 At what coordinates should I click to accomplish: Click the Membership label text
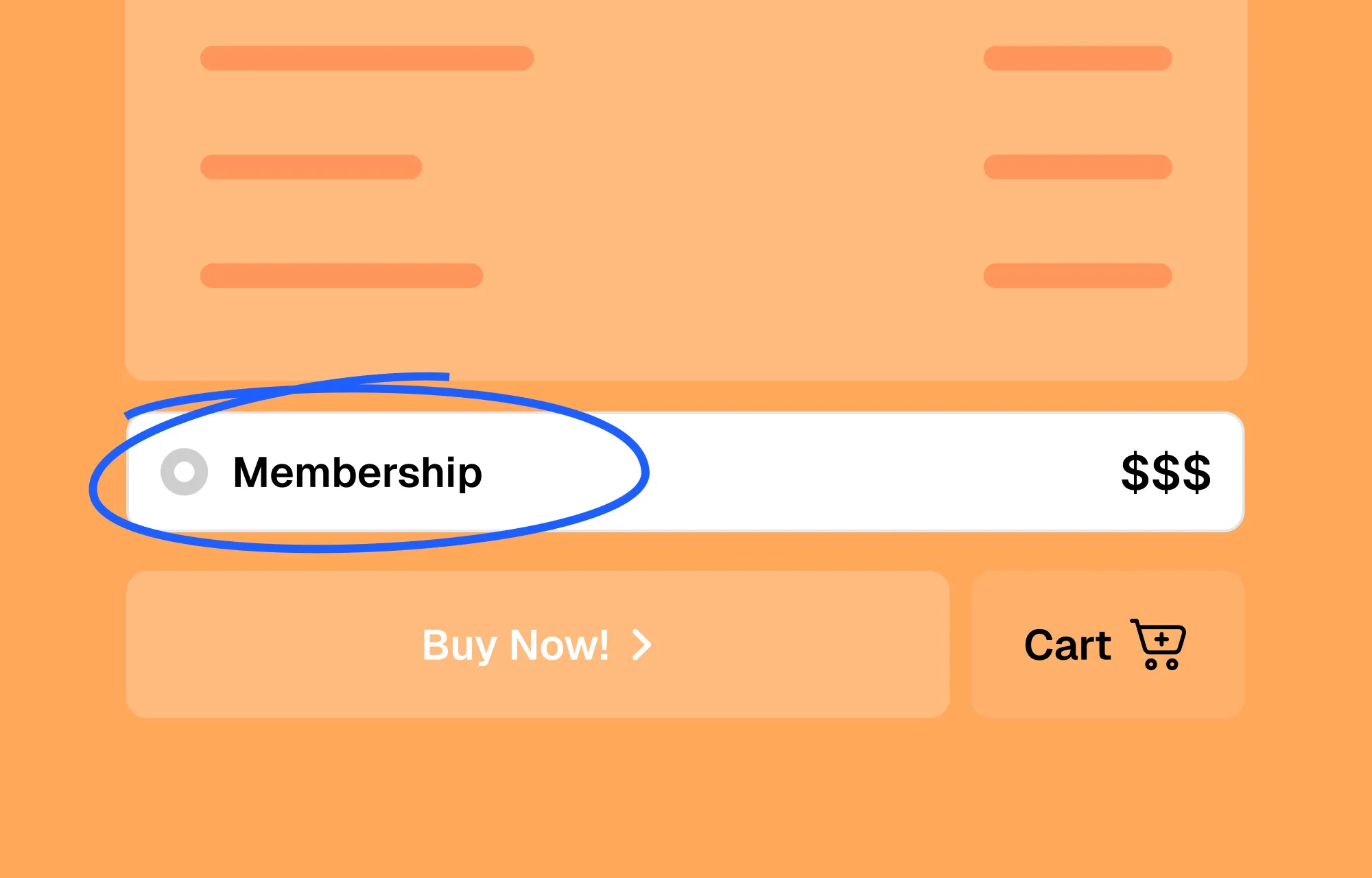coord(357,472)
